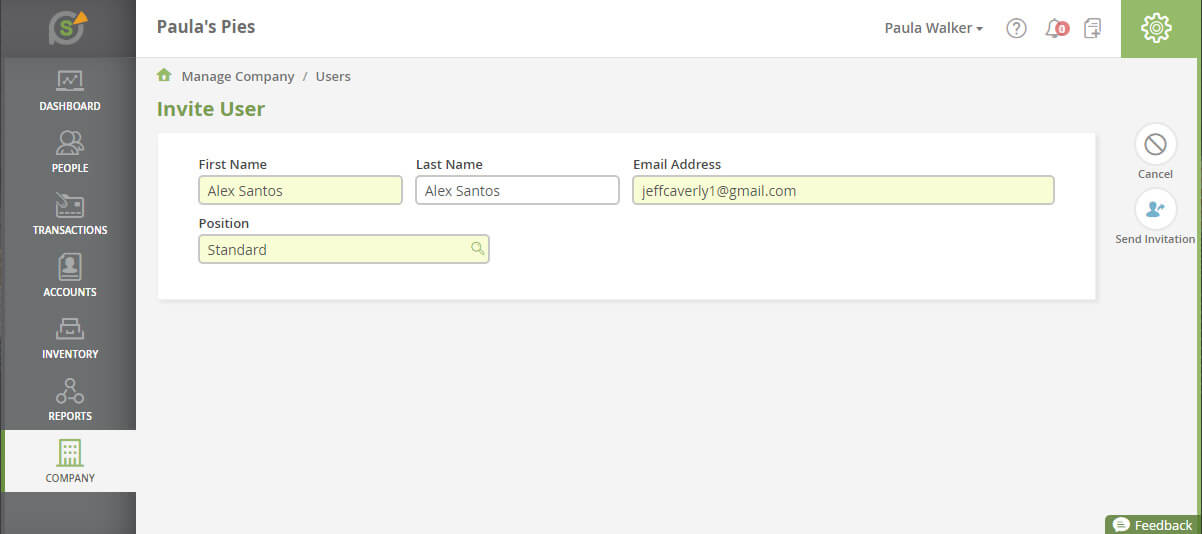Click the Position label
This screenshot has width=1202, height=534.
224,223
